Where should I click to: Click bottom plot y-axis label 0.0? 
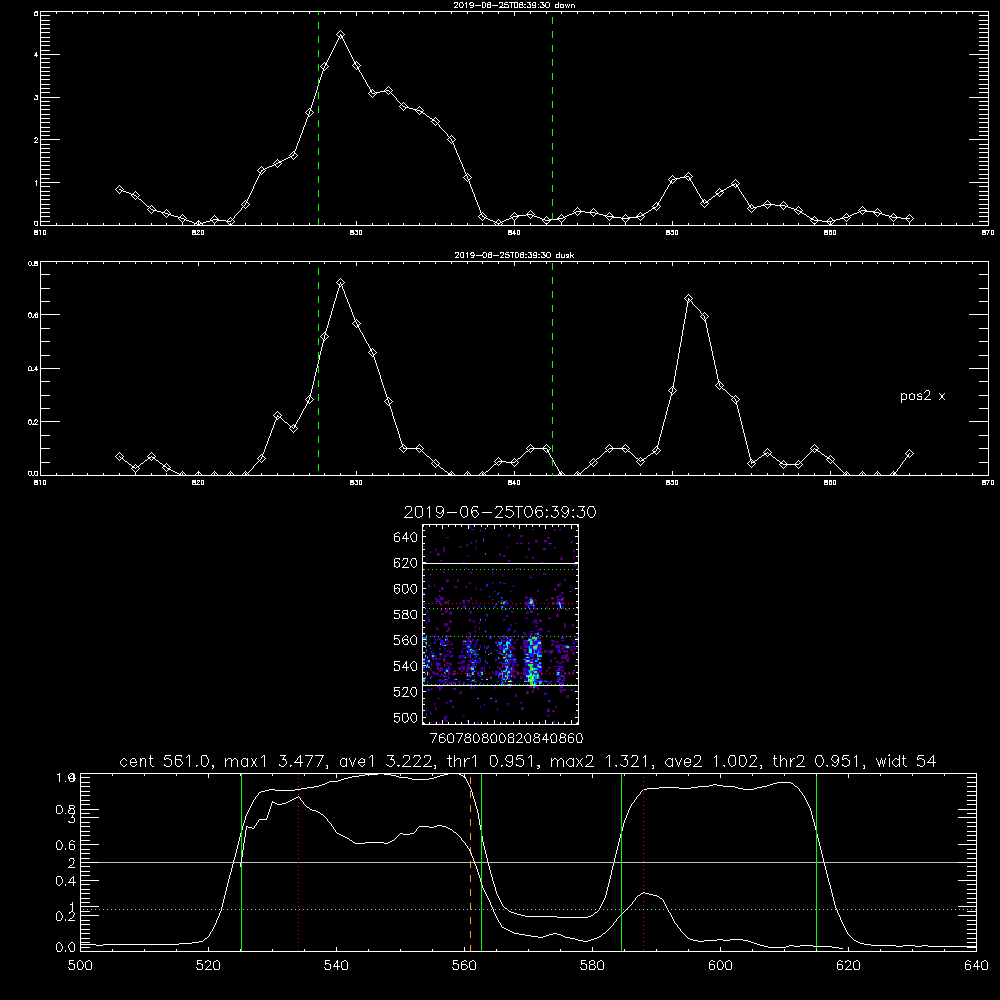pyautogui.click(x=66, y=948)
